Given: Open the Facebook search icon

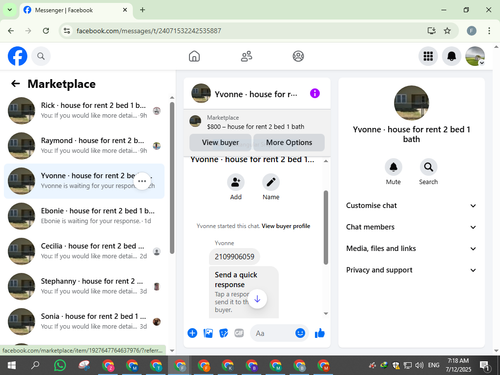Looking at the screenshot, I should coord(41,56).
